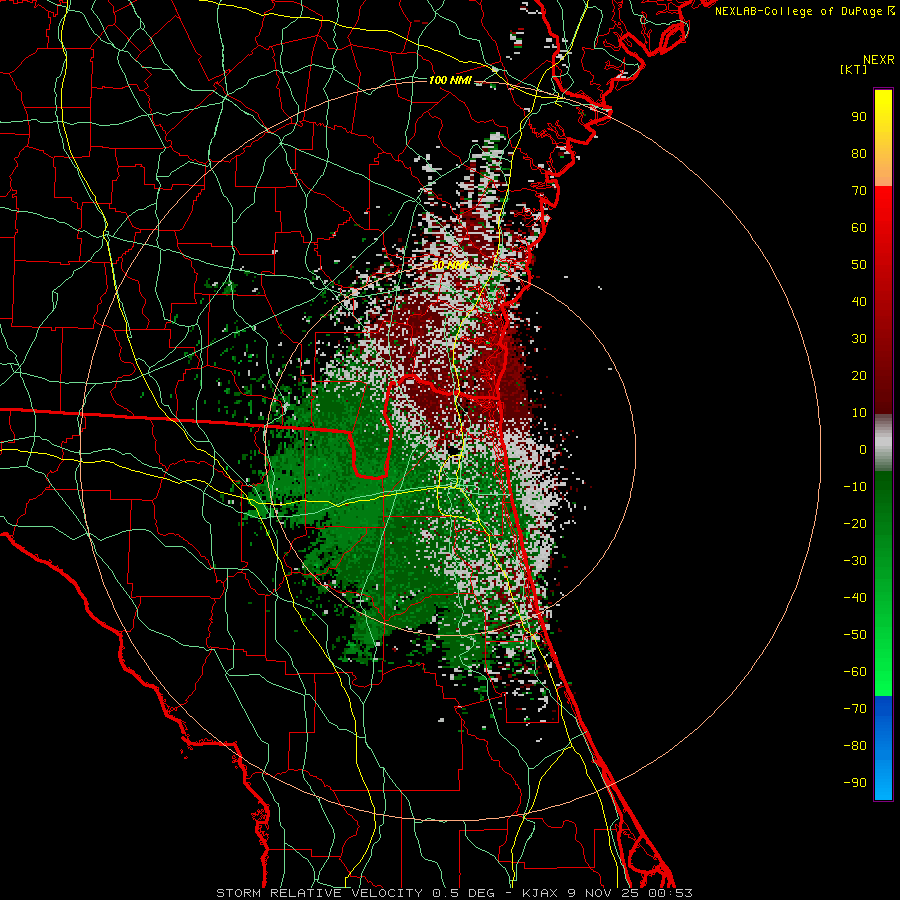Select the -80 value on velocity scale

click(855, 746)
